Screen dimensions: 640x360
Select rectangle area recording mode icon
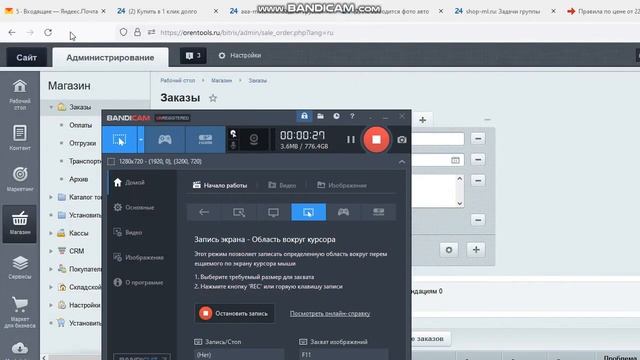tap(239, 212)
